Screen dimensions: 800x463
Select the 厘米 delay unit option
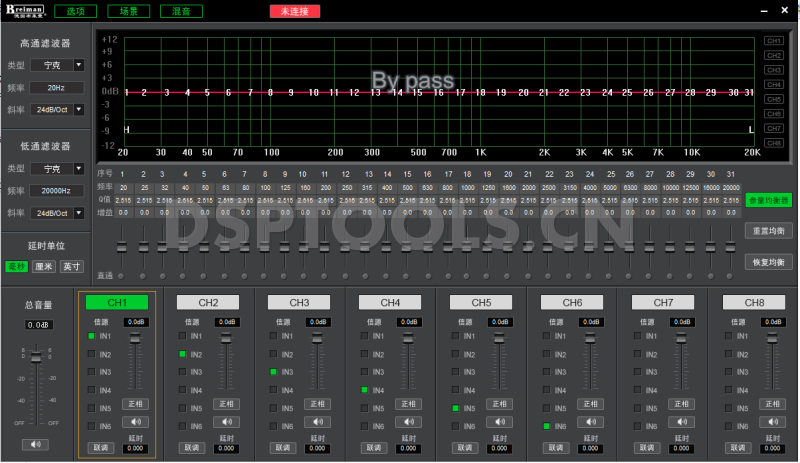(x=45, y=267)
